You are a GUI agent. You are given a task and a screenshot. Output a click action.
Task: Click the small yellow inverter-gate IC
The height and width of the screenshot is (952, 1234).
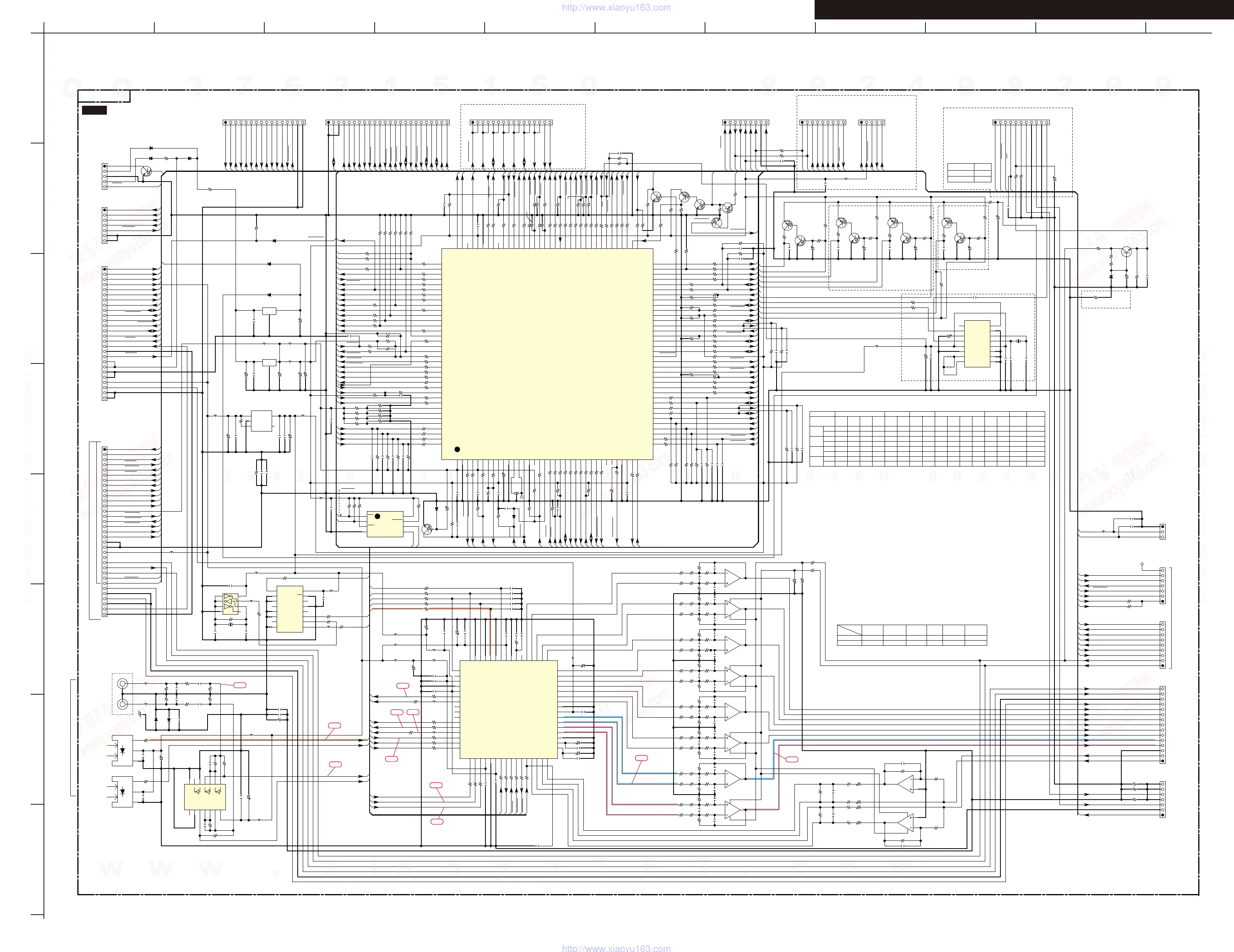[x=230, y=603]
